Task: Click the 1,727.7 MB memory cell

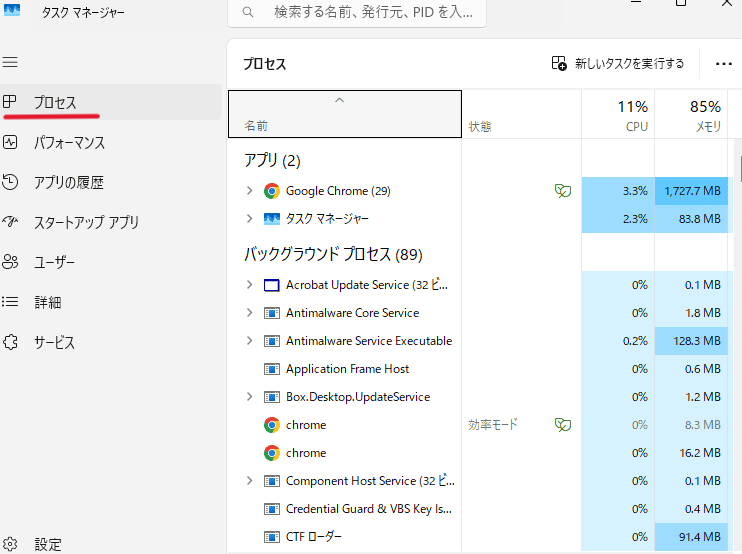Action: click(691, 191)
